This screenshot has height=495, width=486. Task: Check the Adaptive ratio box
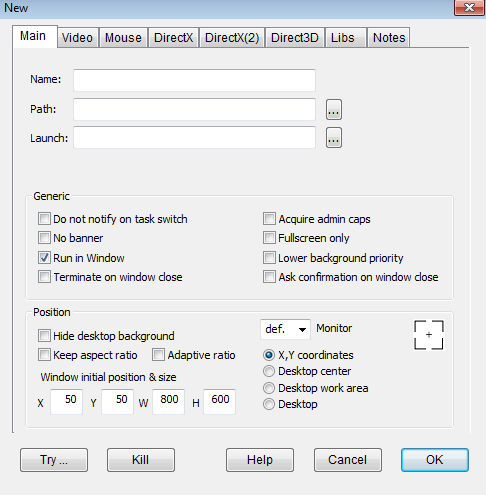(158, 355)
